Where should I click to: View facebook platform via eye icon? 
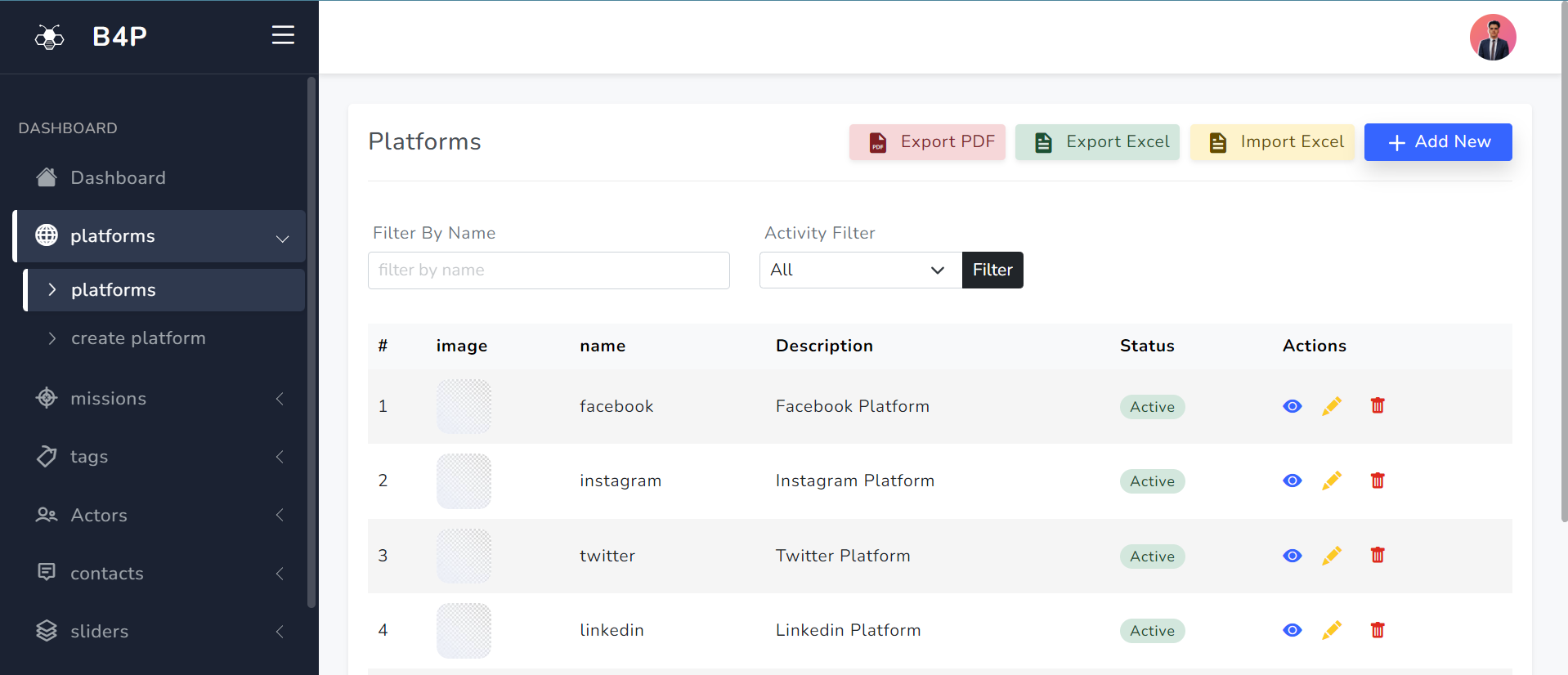click(1292, 406)
